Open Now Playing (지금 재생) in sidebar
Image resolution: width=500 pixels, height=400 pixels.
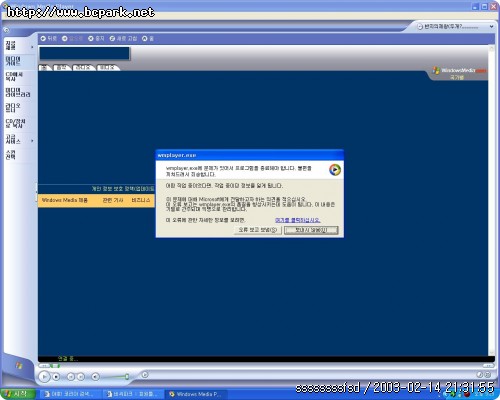coord(11,45)
